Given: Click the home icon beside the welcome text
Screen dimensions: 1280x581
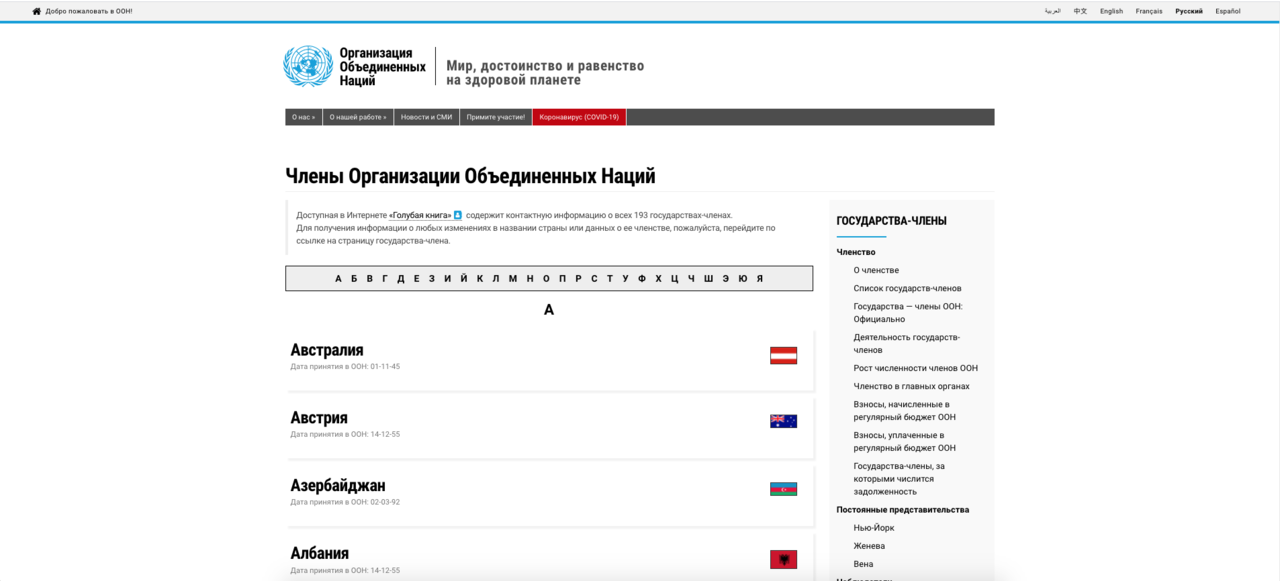Looking at the screenshot, I should (37, 11).
